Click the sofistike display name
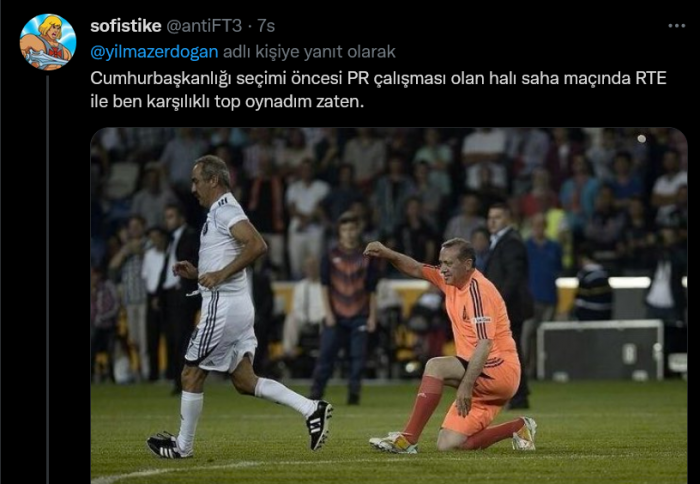The width and height of the screenshot is (700, 484). 125,26
